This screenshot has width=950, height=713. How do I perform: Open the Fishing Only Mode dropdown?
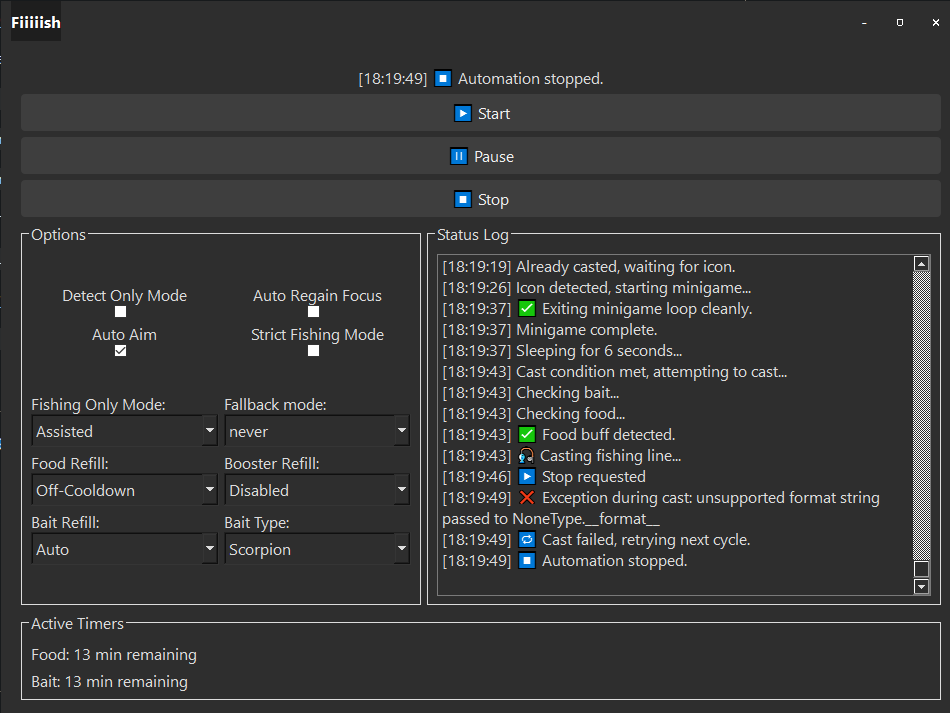click(124, 431)
